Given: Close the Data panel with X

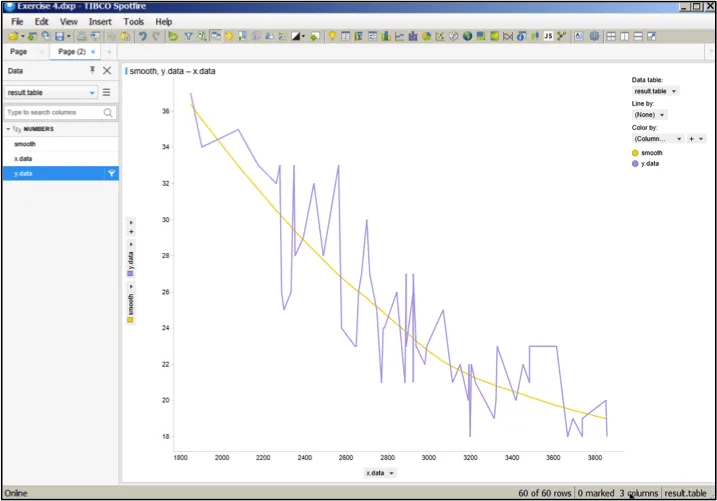Looking at the screenshot, I should [107, 70].
